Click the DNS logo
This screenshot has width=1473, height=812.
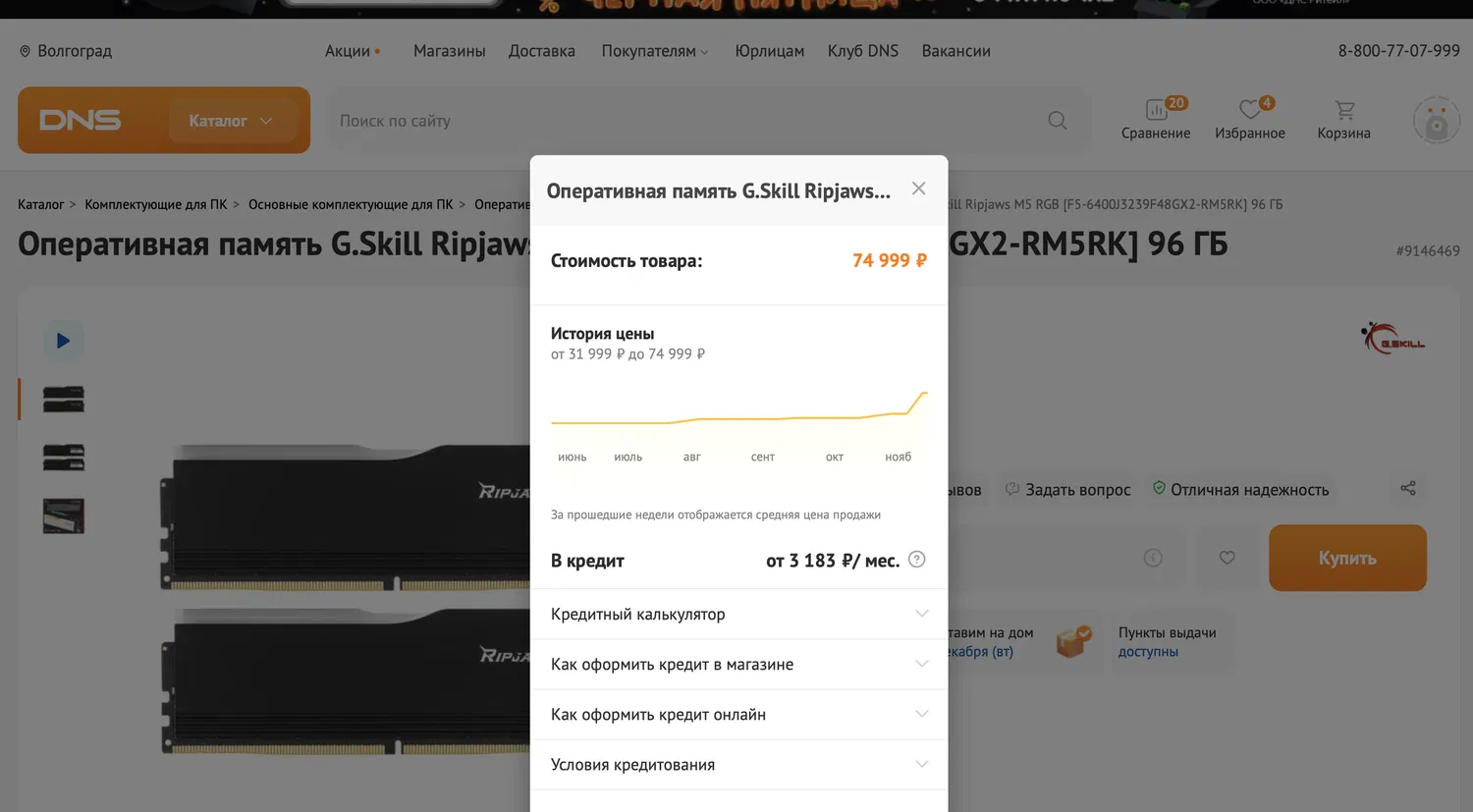(81, 120)
